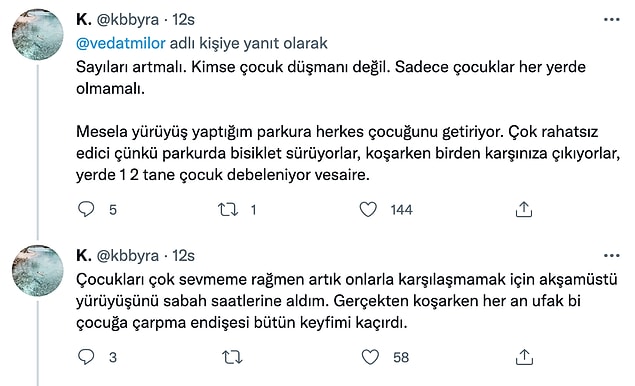Like the second tweet with 58 likes

(370, 357)
